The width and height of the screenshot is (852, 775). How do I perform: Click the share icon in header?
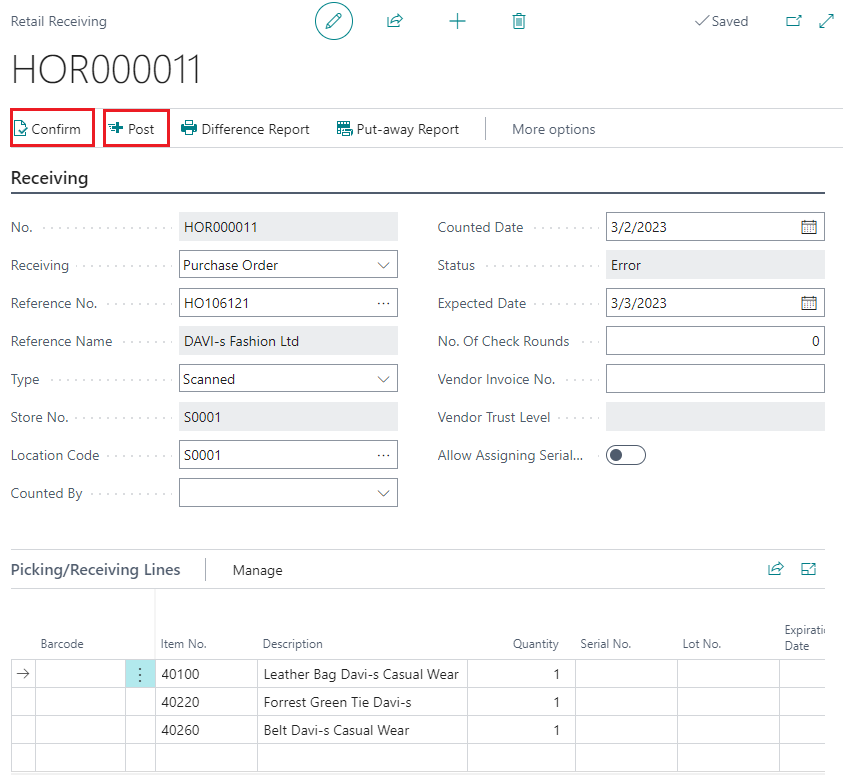tap(395, 21)
